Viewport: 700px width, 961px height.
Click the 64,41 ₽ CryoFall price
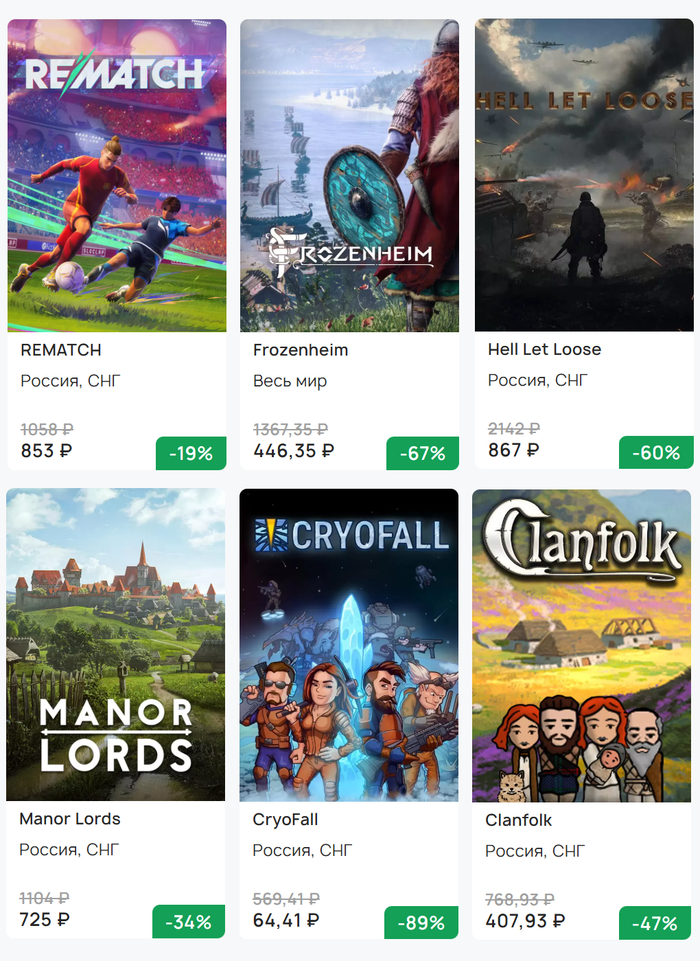pos(286,919)
